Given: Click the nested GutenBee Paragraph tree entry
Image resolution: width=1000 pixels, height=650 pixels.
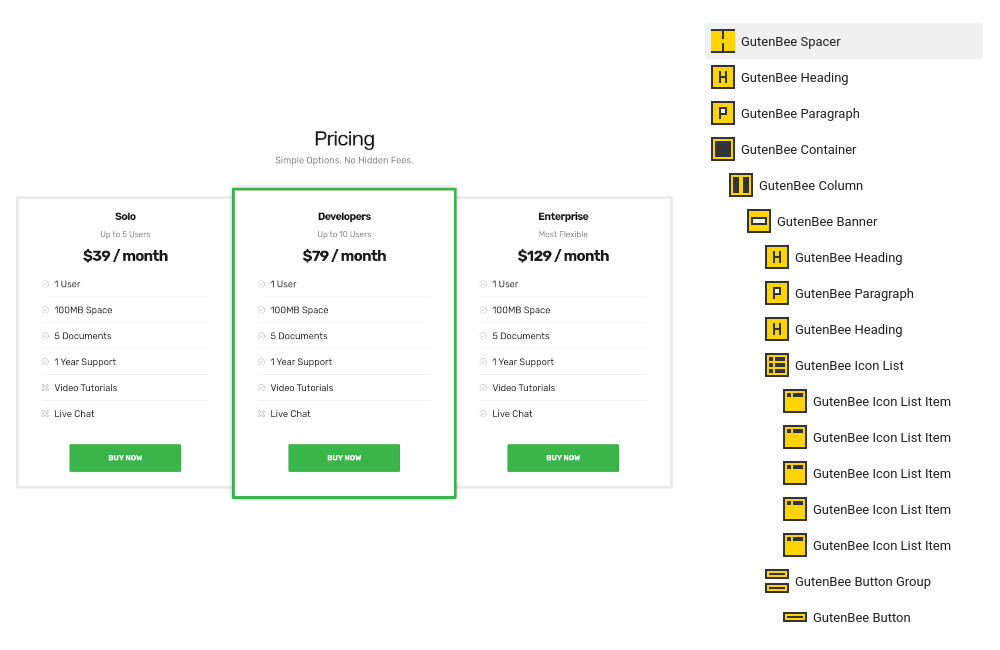Looking at the screenshot, I should [x=839, y=293].
